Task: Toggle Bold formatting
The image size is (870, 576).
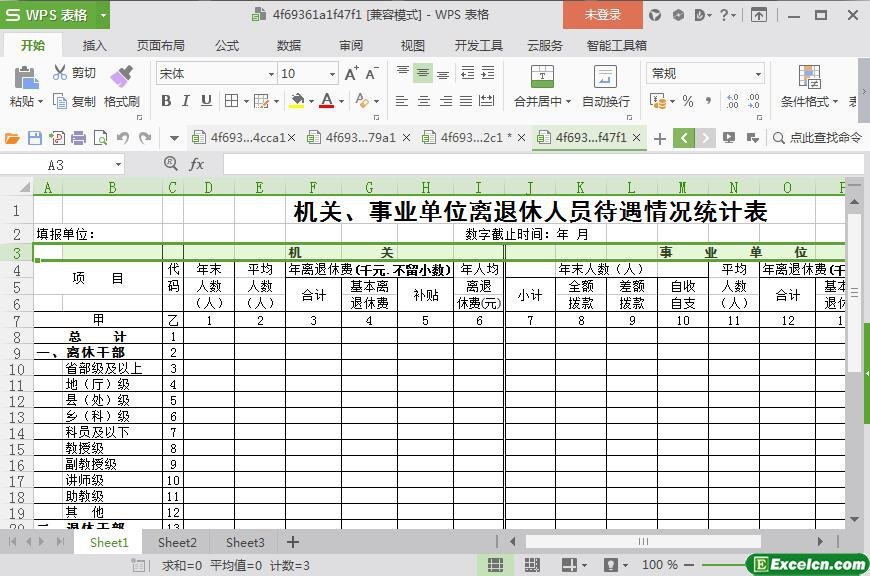Action: click(x=166, y=101)
